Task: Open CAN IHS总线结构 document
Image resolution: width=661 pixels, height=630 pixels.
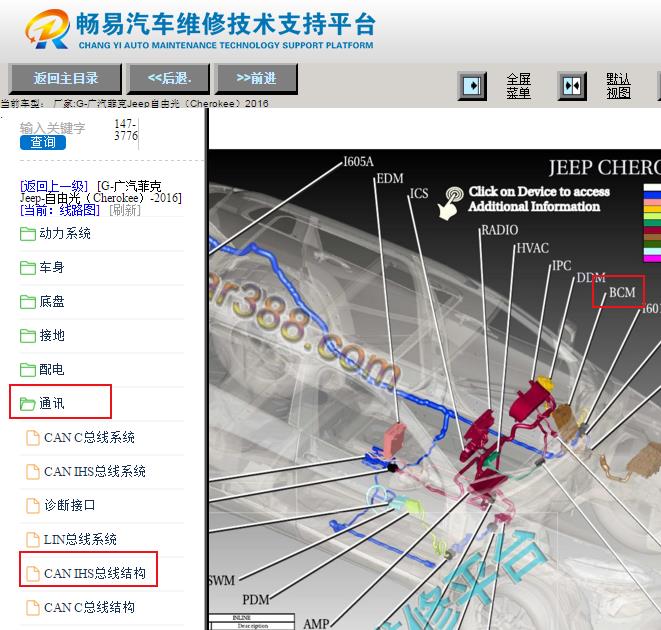Action: click(94, 573)
